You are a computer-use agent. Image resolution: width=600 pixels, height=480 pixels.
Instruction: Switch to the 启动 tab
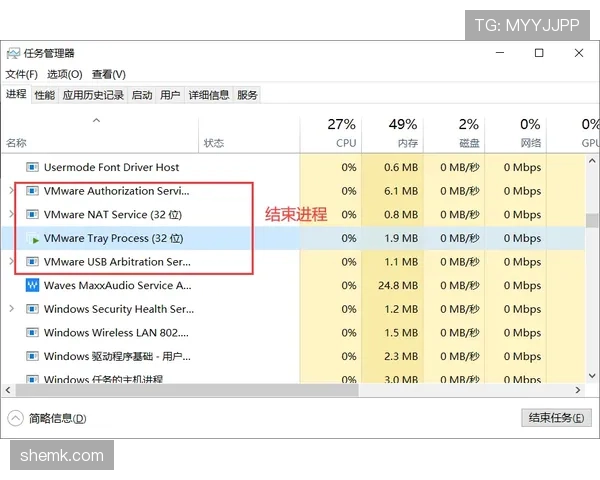click(x=142, y=95)
